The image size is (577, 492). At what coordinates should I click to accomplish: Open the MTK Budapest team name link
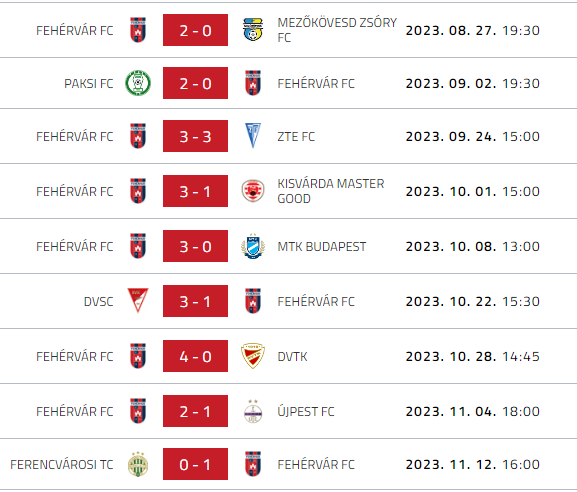tap(322, 247)
